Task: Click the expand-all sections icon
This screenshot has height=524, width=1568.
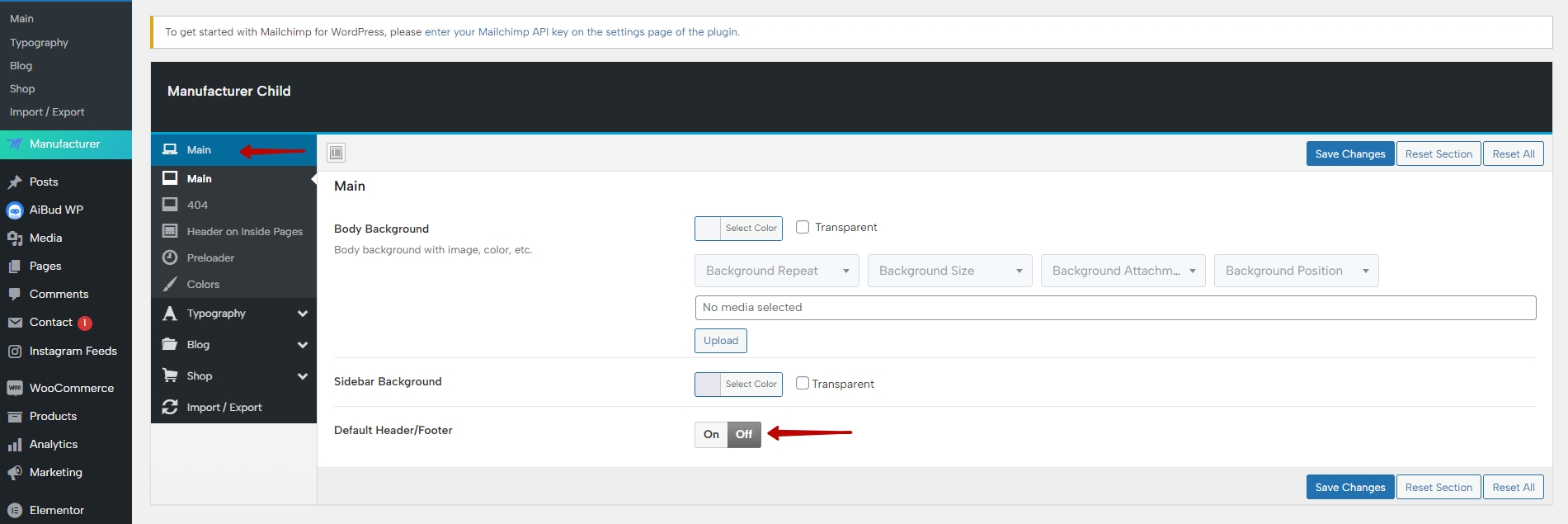Action: 336,153
